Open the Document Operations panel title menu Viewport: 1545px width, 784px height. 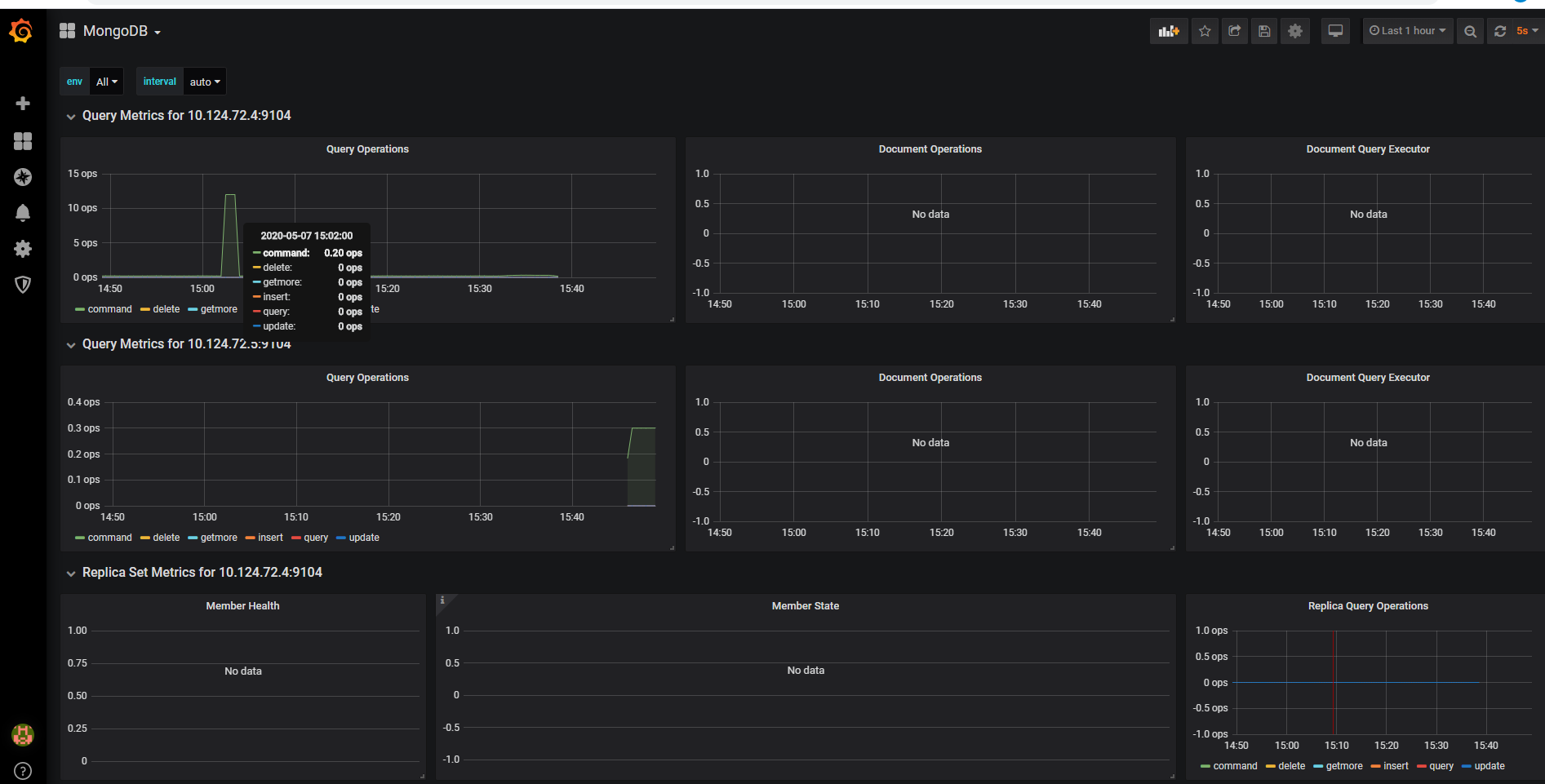click(x=930, y=148)
